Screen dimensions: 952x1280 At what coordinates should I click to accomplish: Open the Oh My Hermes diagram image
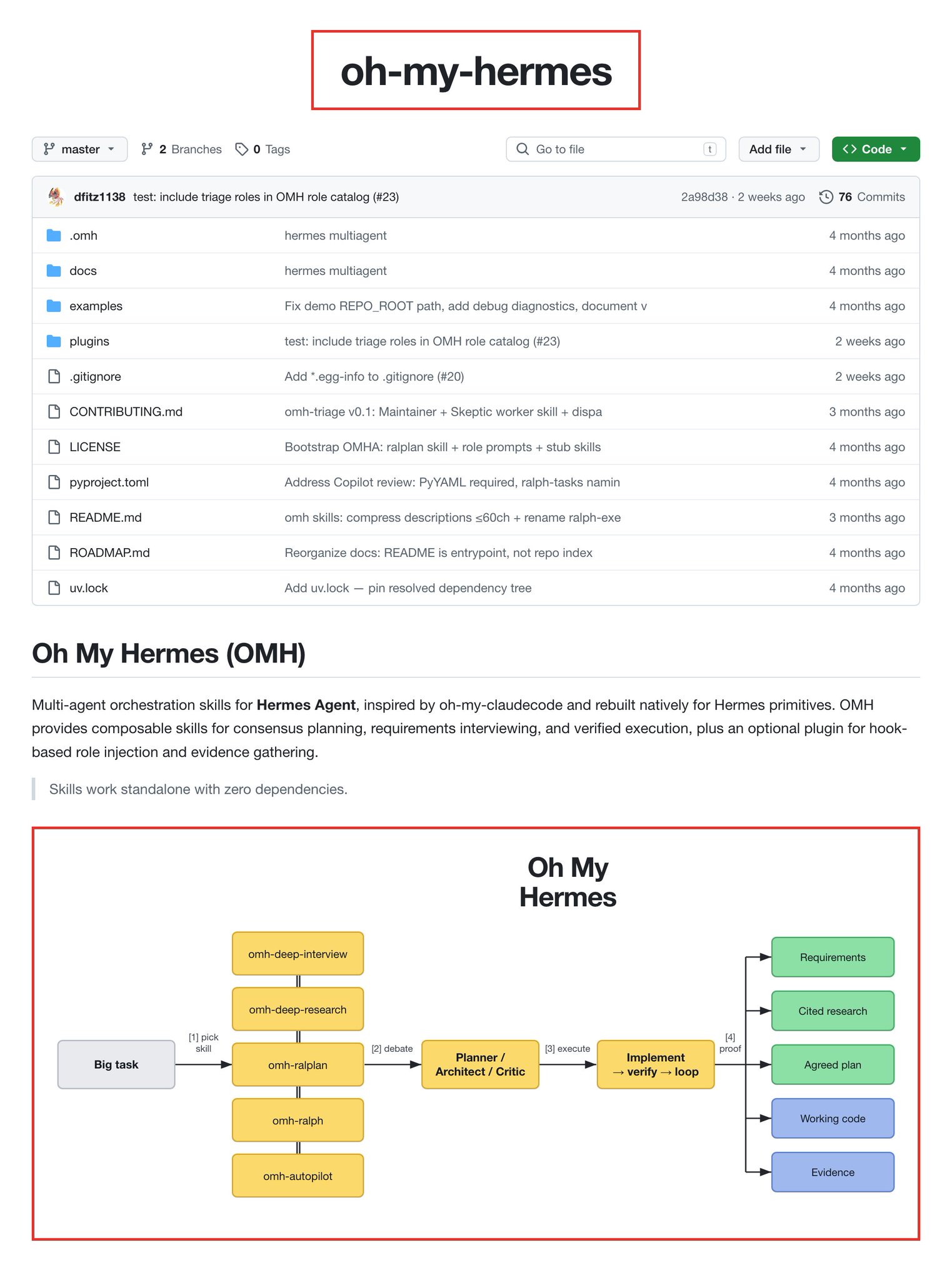pos(476,1034)
